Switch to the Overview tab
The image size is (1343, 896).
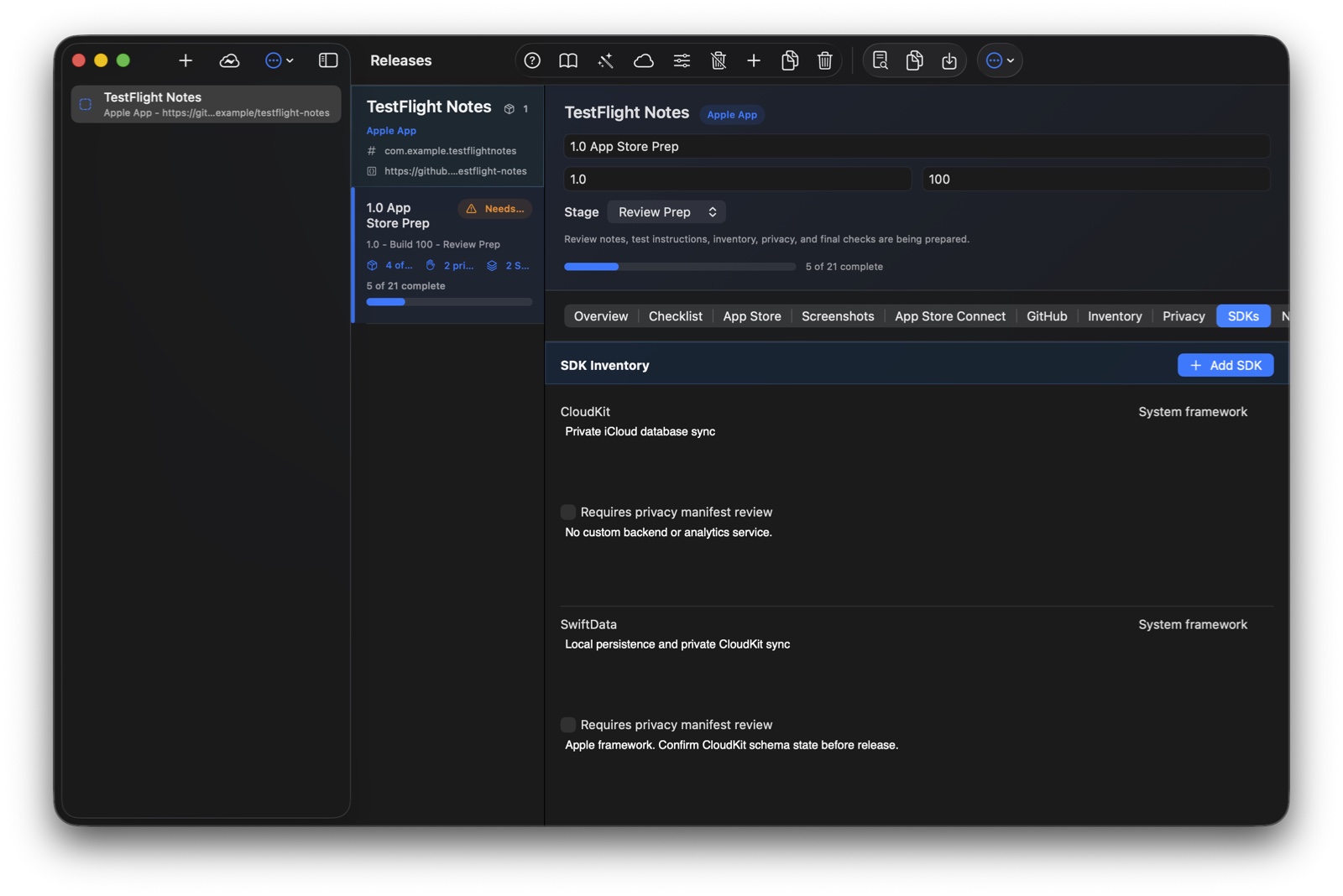[600, 316]
